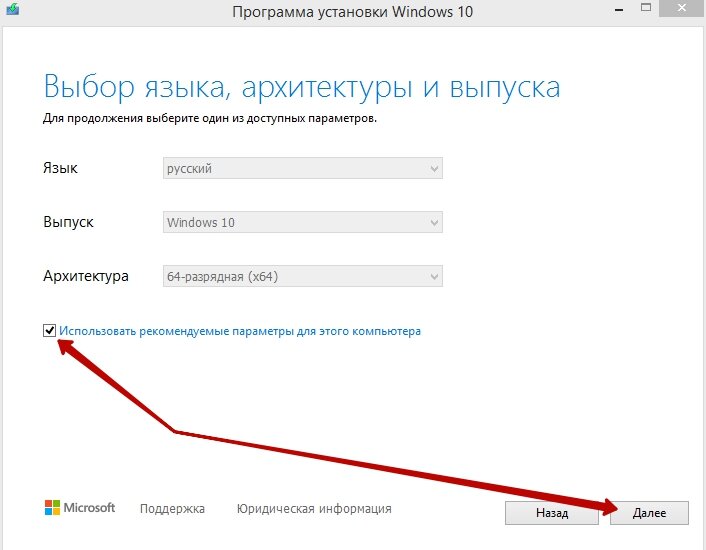Viewport: 706px width, 550px height.
Task: Click the Microsoft logo
Action: tap(80, 508)
